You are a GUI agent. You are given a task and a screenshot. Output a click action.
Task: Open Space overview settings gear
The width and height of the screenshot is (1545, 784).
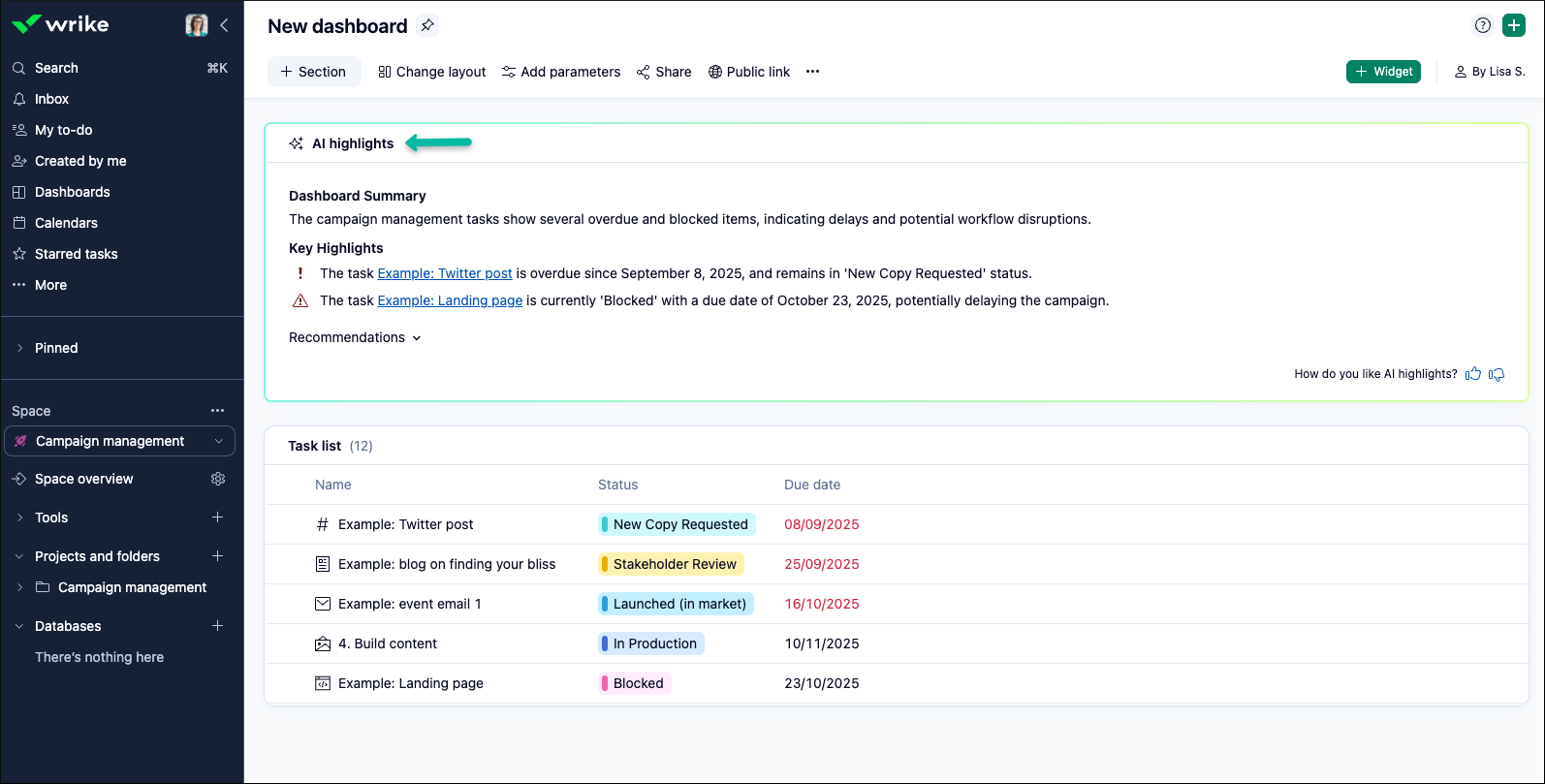coord(218,479)
